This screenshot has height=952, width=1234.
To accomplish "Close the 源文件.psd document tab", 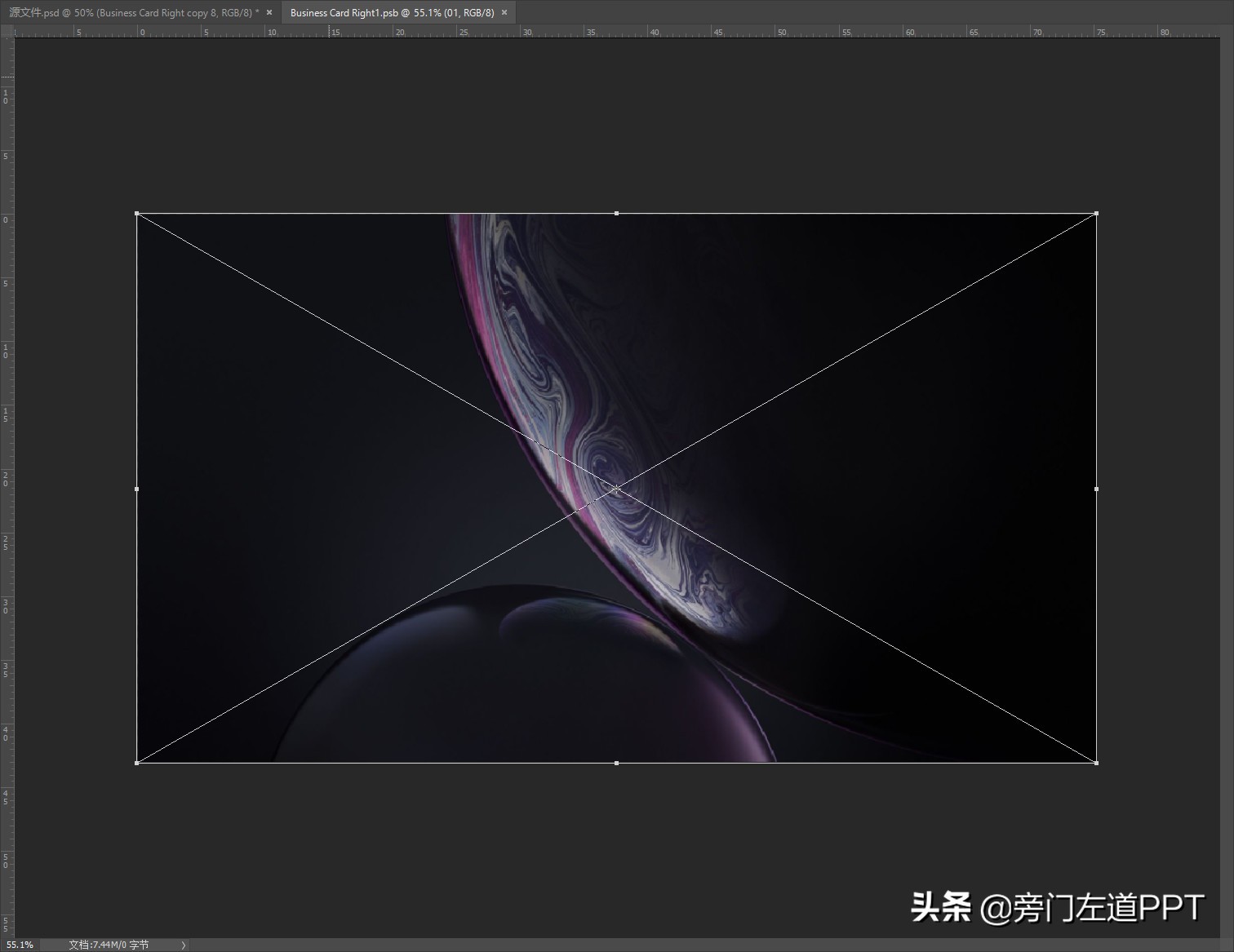I will click(269, 12).
